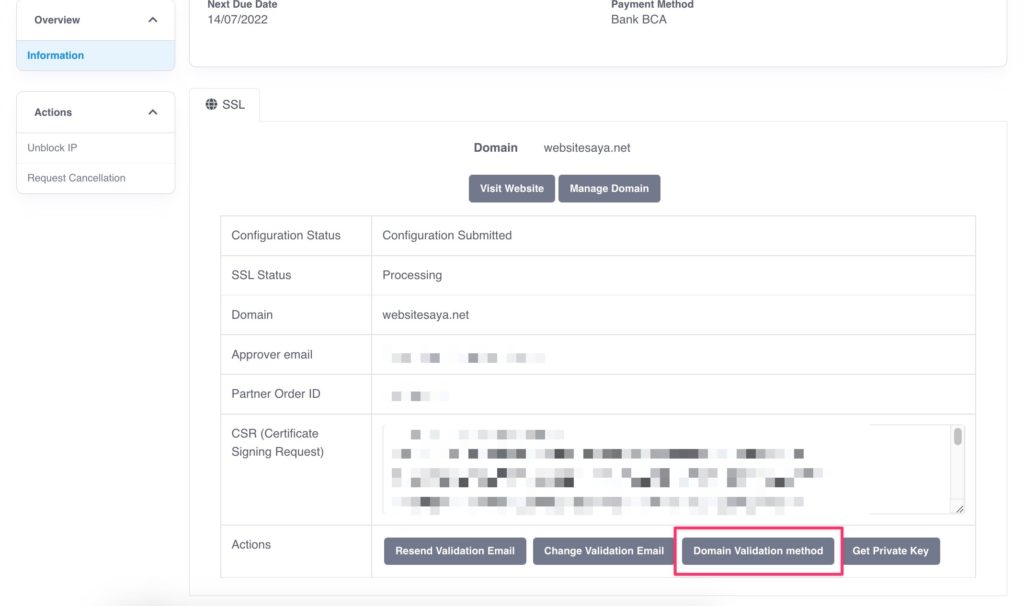The height and width of the screenshot is (606, 1024).
Task: Open the Visit Website button
Action: [511, 188]
